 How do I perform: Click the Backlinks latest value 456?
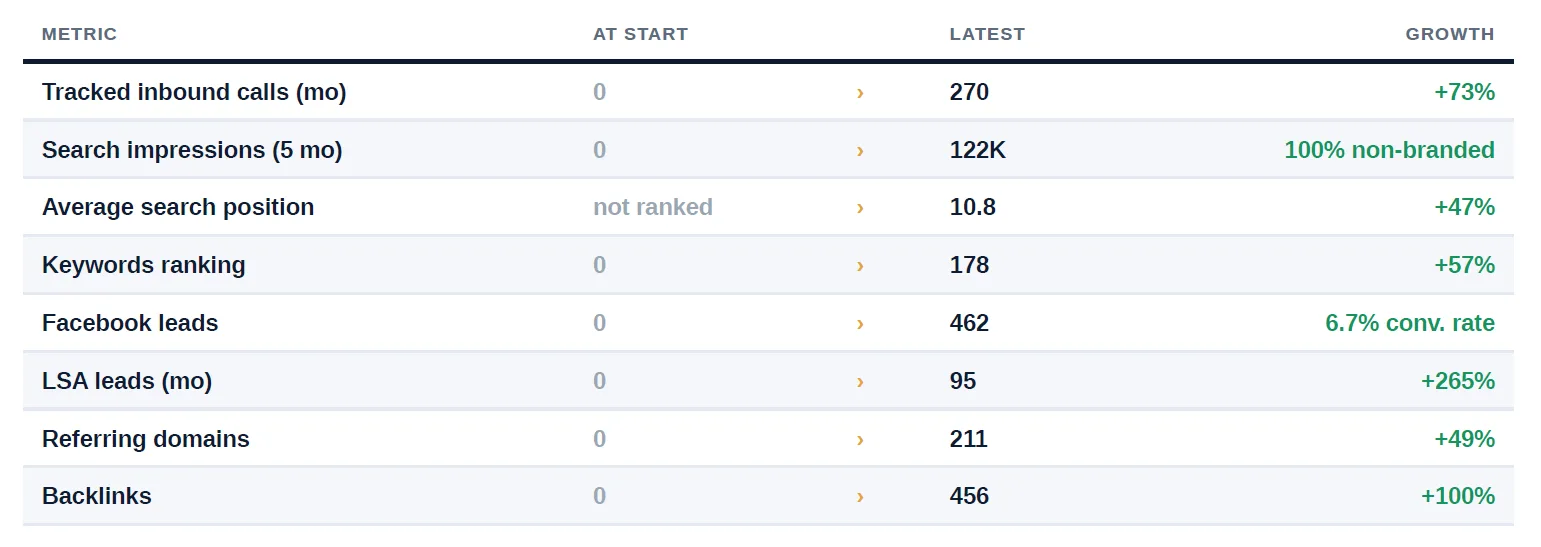tap(969, 496)
